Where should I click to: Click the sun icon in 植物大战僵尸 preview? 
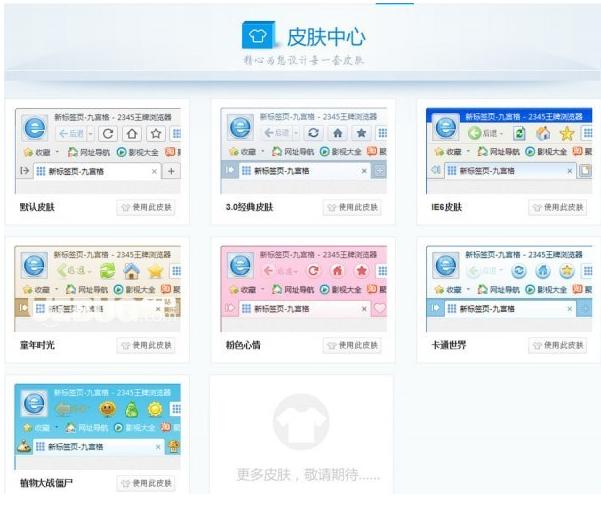tap(155, 409)
